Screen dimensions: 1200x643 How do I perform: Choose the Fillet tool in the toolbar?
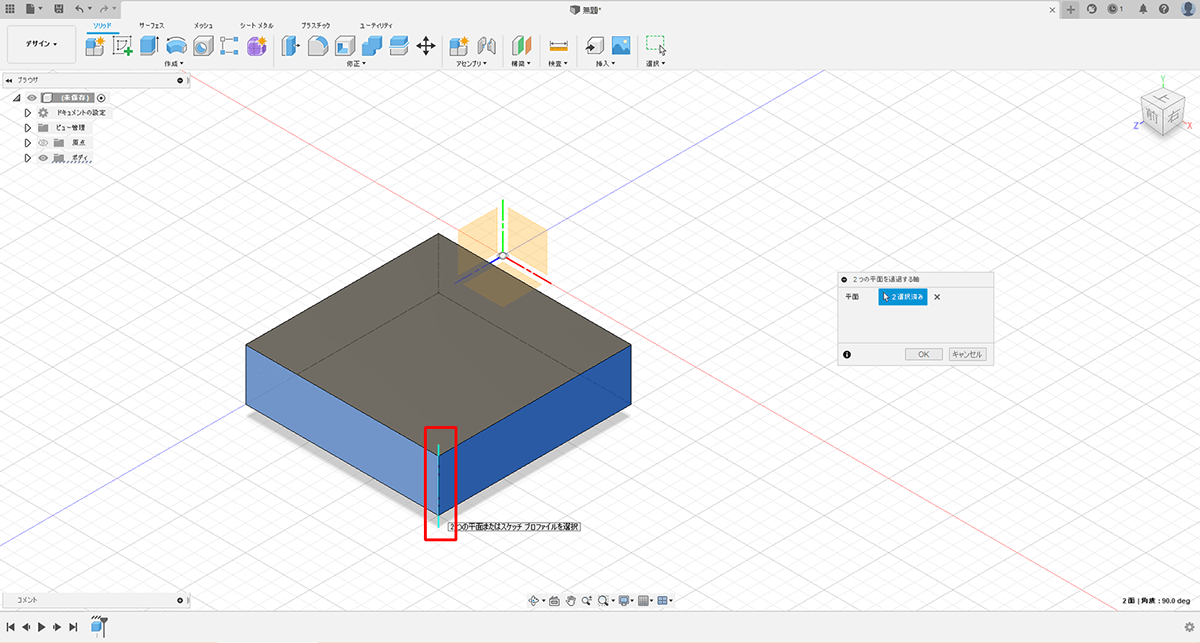(x=318, y=46)
